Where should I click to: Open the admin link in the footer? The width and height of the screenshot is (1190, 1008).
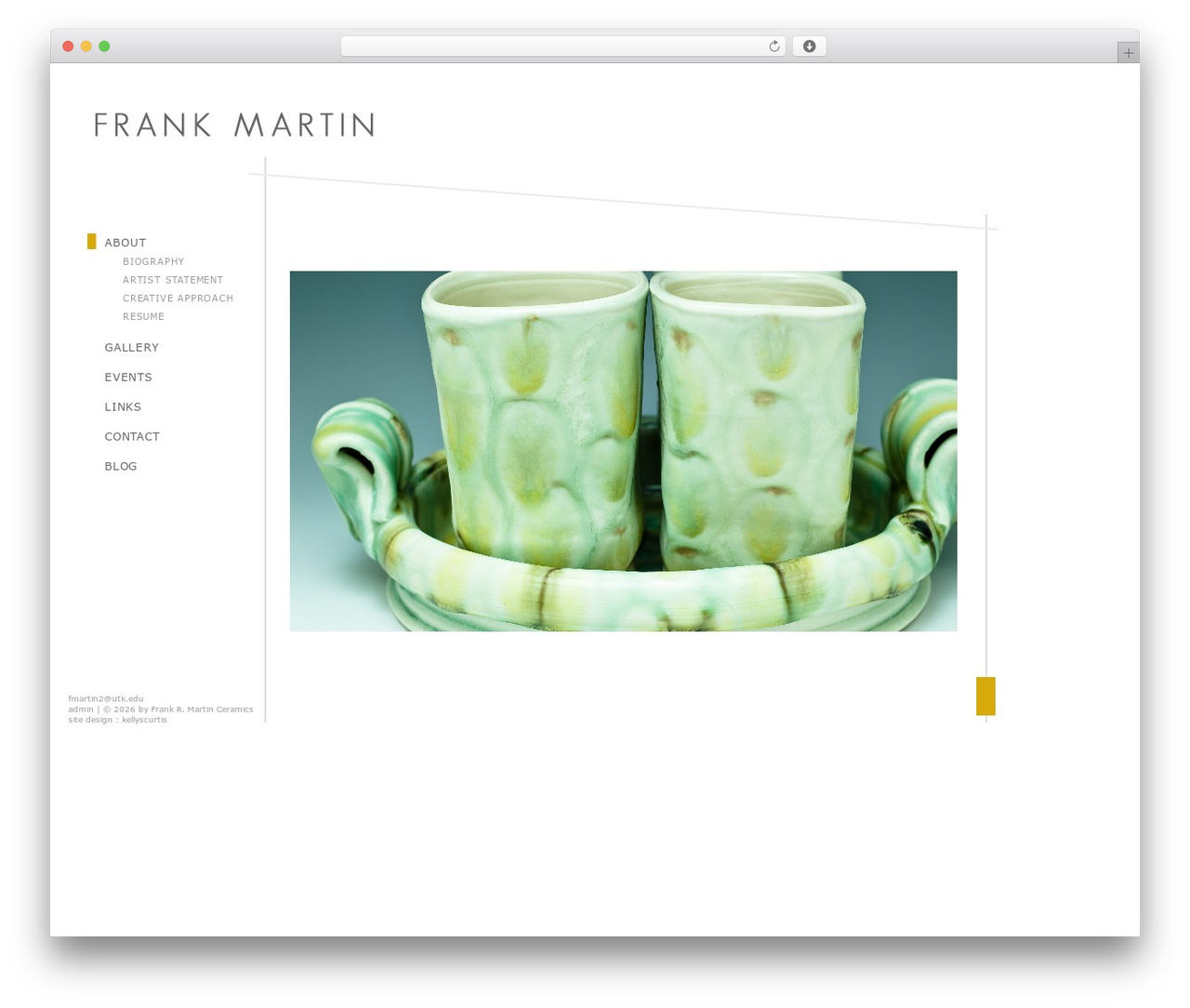pos(81,710)
